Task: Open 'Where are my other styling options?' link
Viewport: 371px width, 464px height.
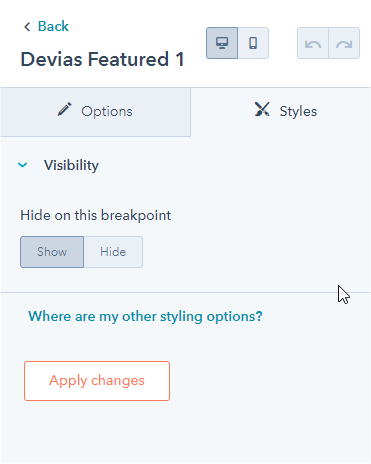Action: [145, 316]
